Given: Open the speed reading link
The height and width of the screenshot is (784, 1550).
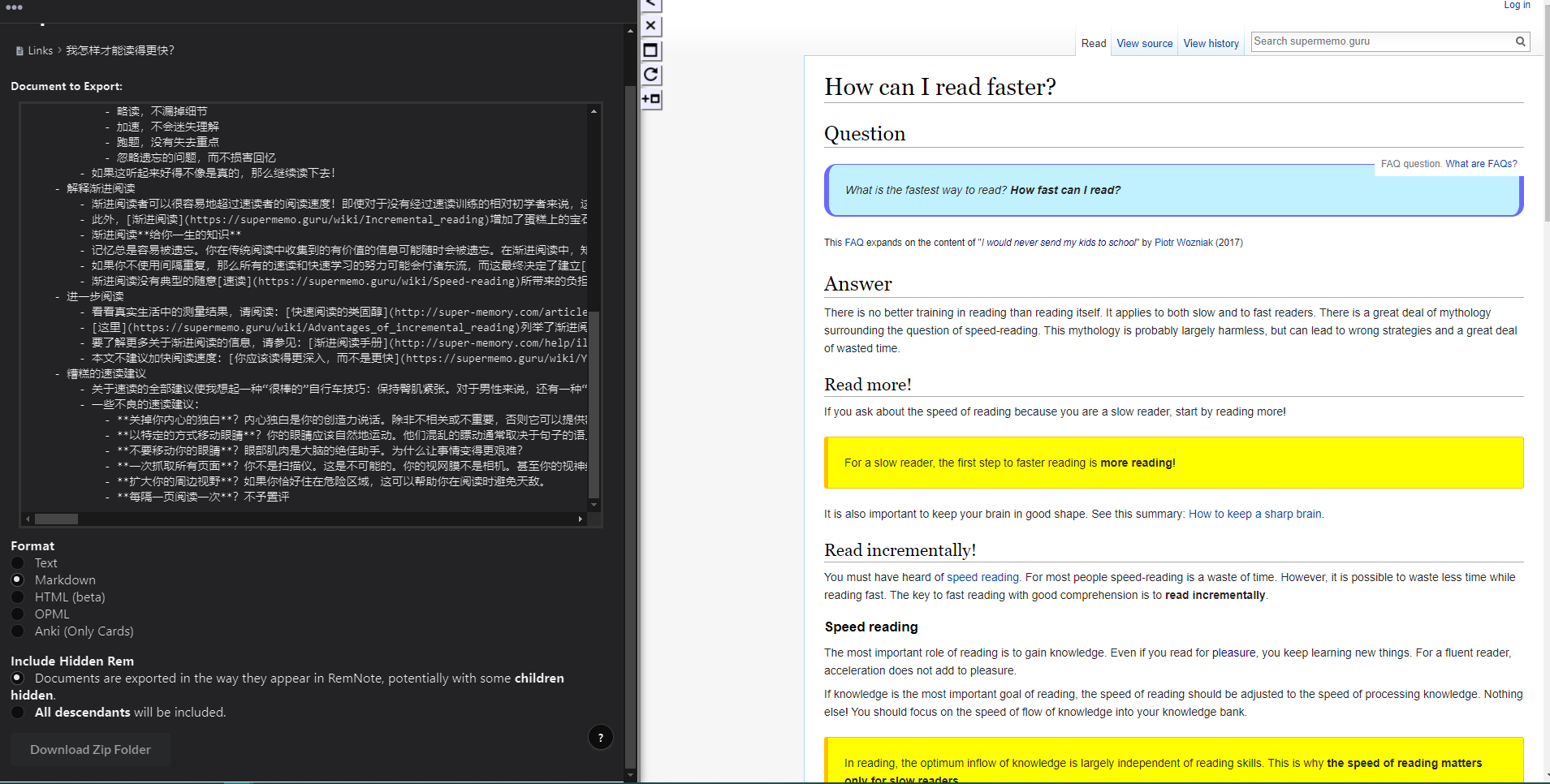Looking at the screenshot, I should coord(982,578).
